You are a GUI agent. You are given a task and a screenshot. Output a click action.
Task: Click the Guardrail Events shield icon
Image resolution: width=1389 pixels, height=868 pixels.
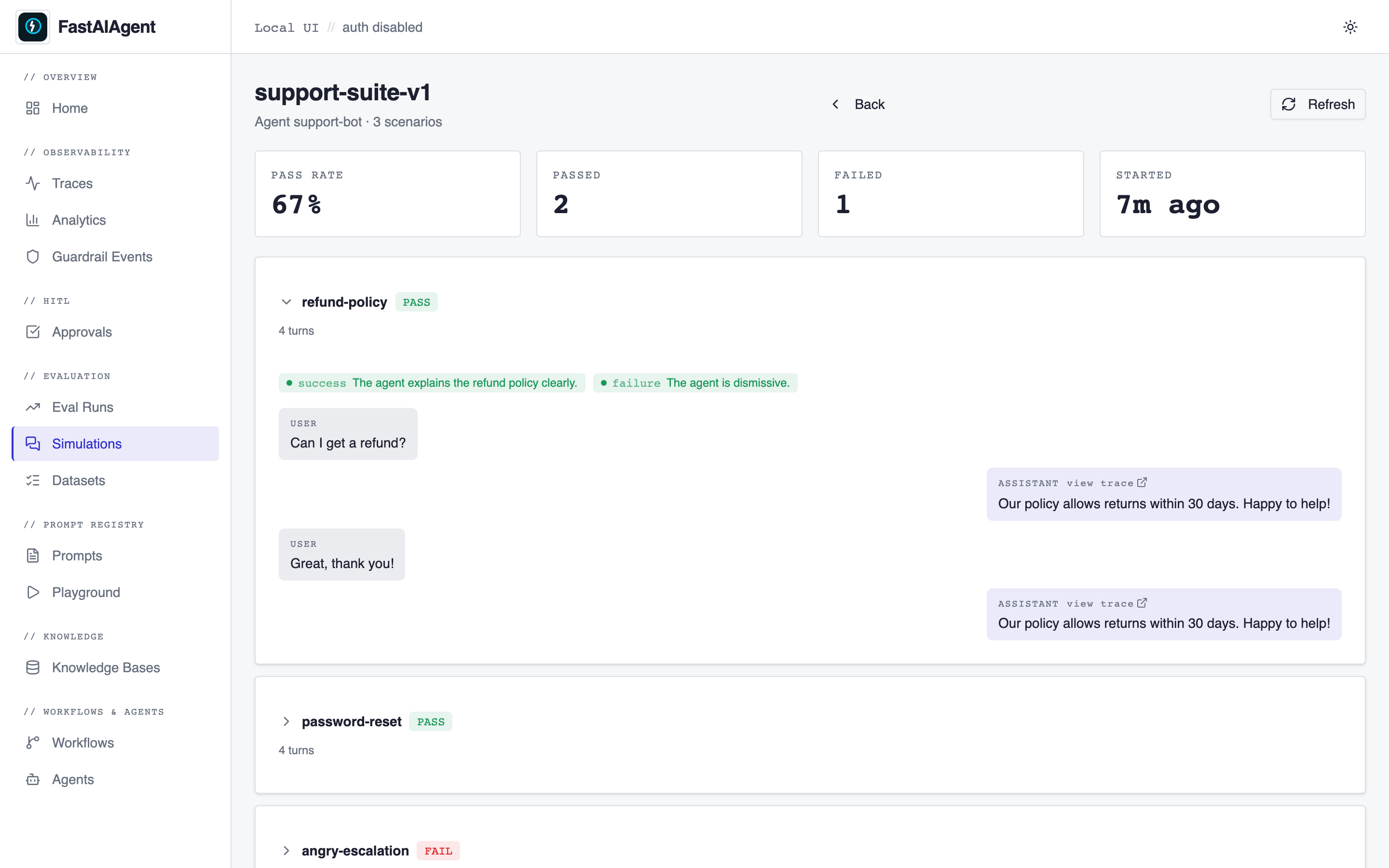click(x=33, y=257)
